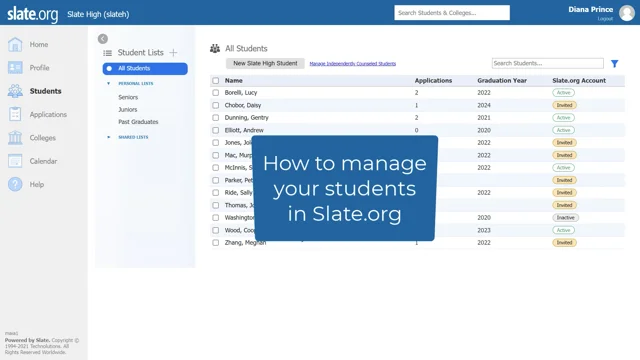This screenshot has height=360, width=640.
Task: Click the Diana Prince avatar icon
Action: (627, 13)
